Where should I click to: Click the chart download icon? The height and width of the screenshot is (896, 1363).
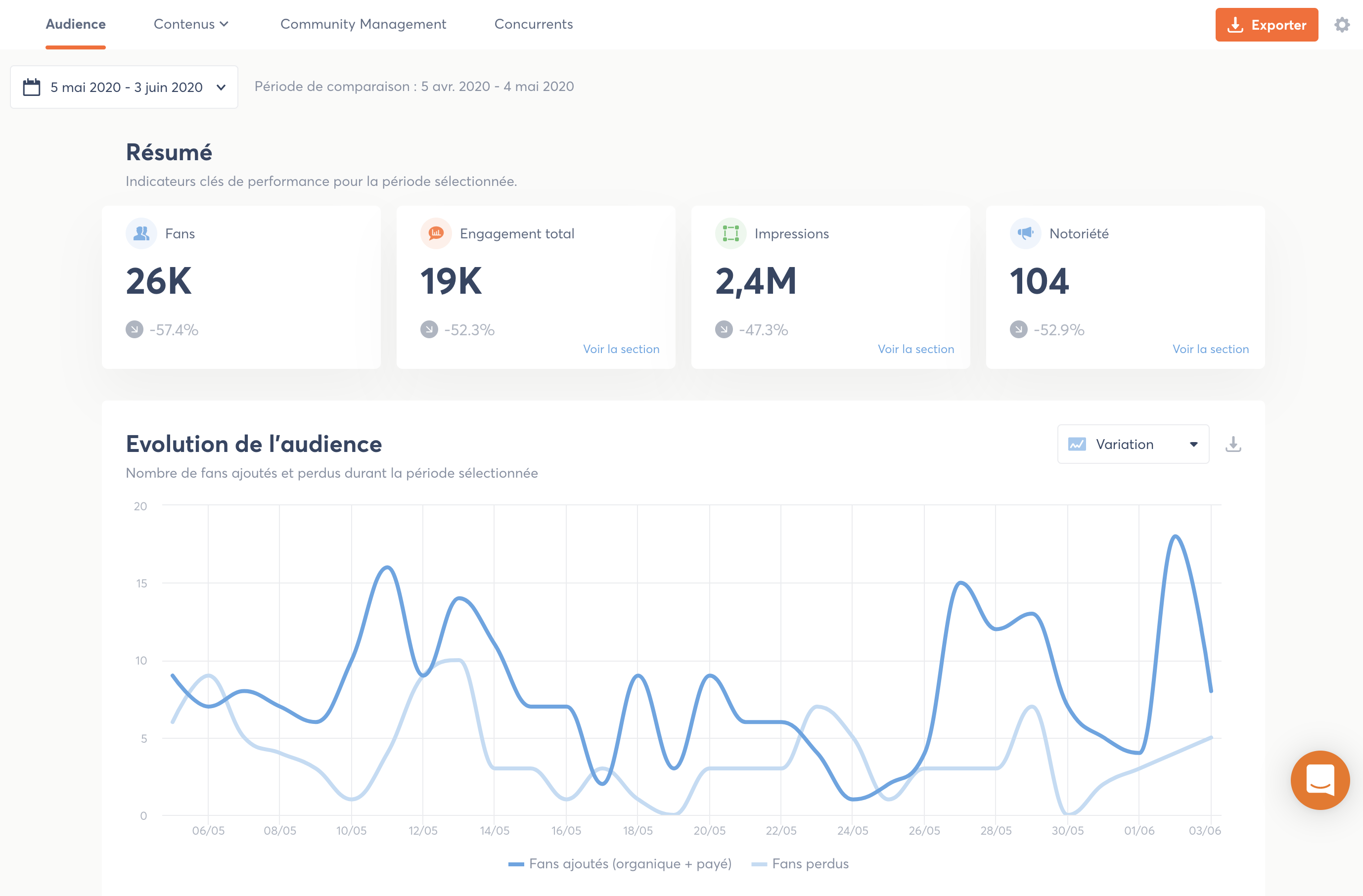(1233, 444)
